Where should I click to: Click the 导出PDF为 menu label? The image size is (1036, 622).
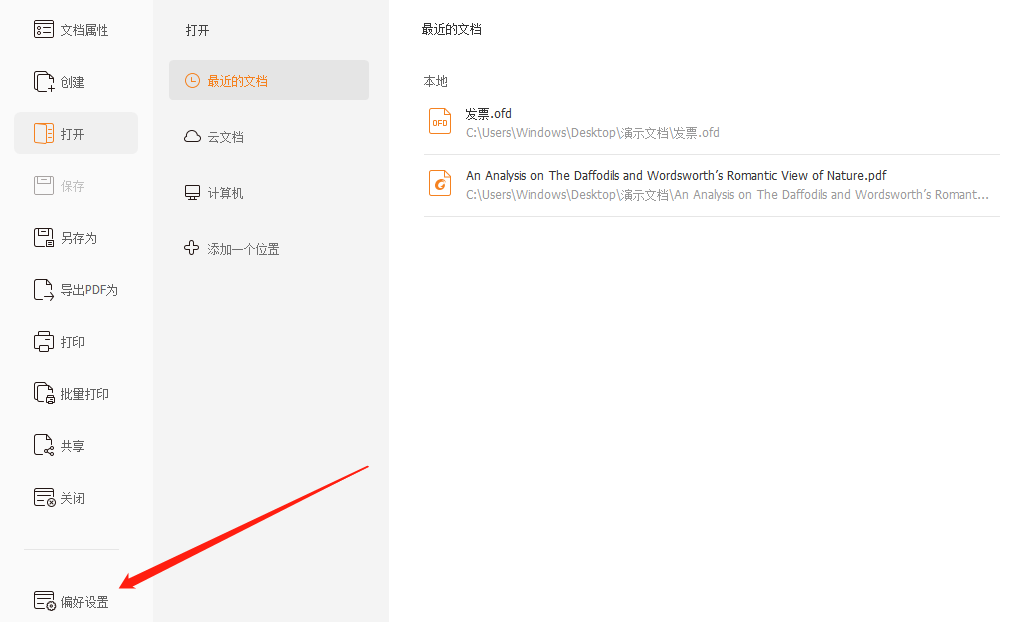(x=89, y=290)
